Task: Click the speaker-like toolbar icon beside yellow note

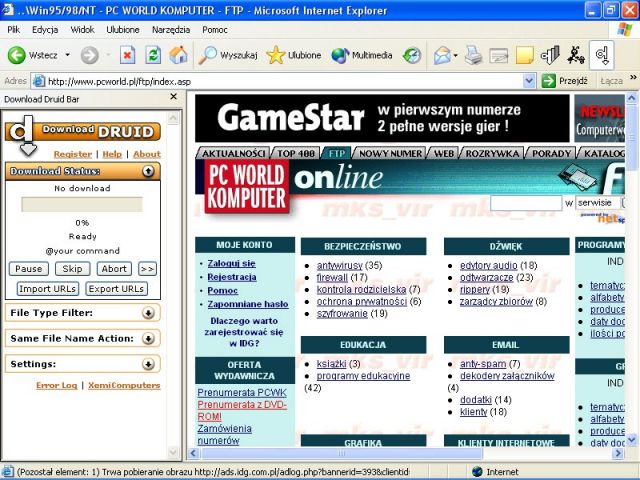Action: click(550, 55)
